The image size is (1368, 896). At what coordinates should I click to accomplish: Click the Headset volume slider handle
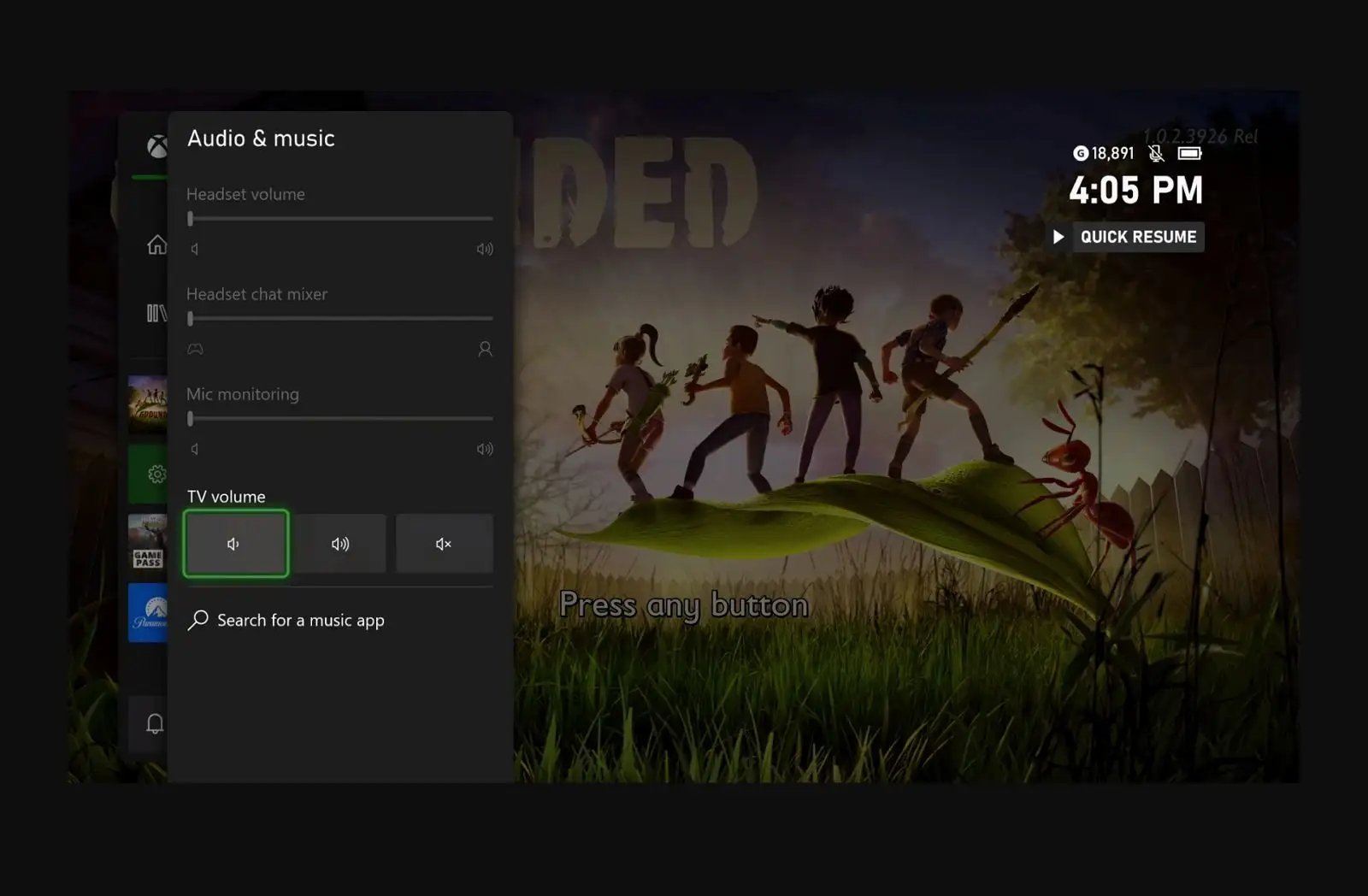[190, 219]
